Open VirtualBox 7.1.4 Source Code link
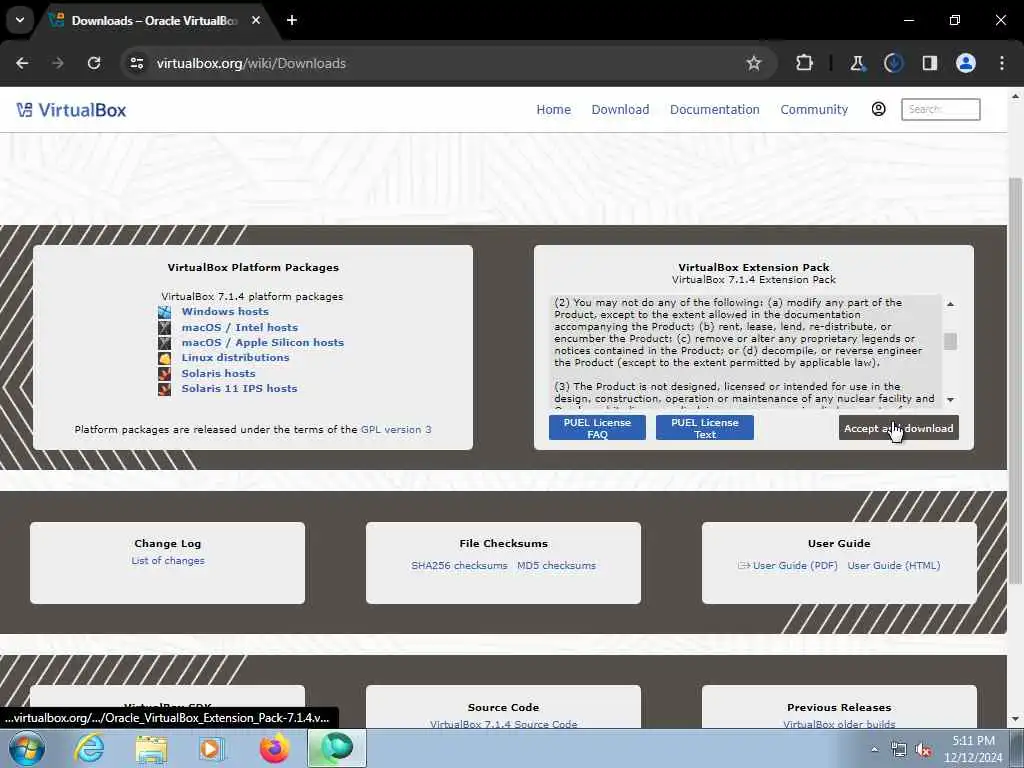1024x768 pixels. click(x=504, y=724)
